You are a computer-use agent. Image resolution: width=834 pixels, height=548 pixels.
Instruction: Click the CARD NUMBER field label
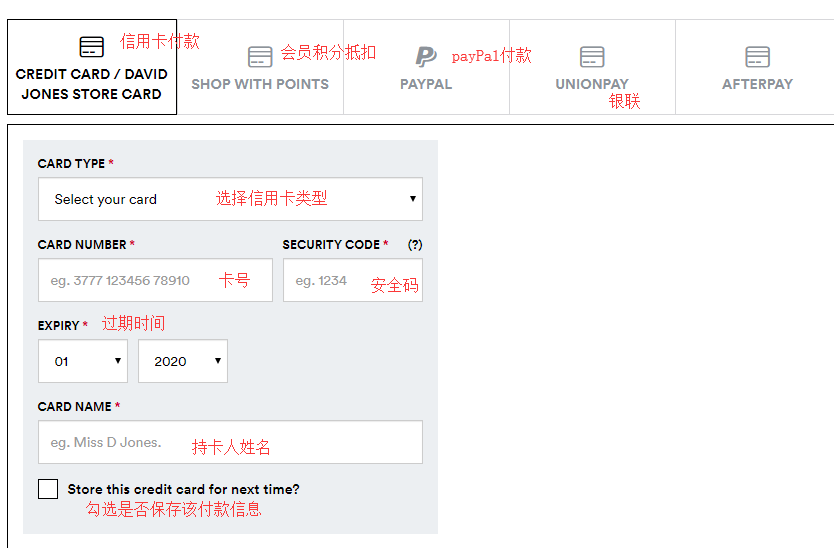coord(82,245)
